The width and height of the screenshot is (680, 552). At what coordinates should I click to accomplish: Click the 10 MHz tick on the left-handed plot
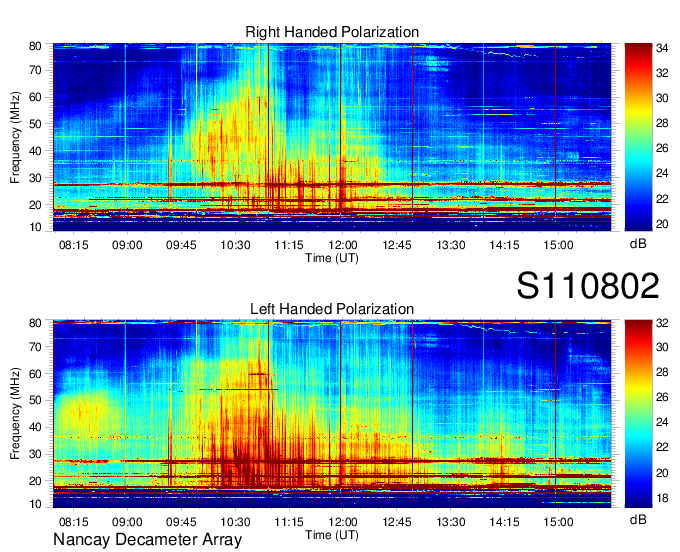pos(35,504)
